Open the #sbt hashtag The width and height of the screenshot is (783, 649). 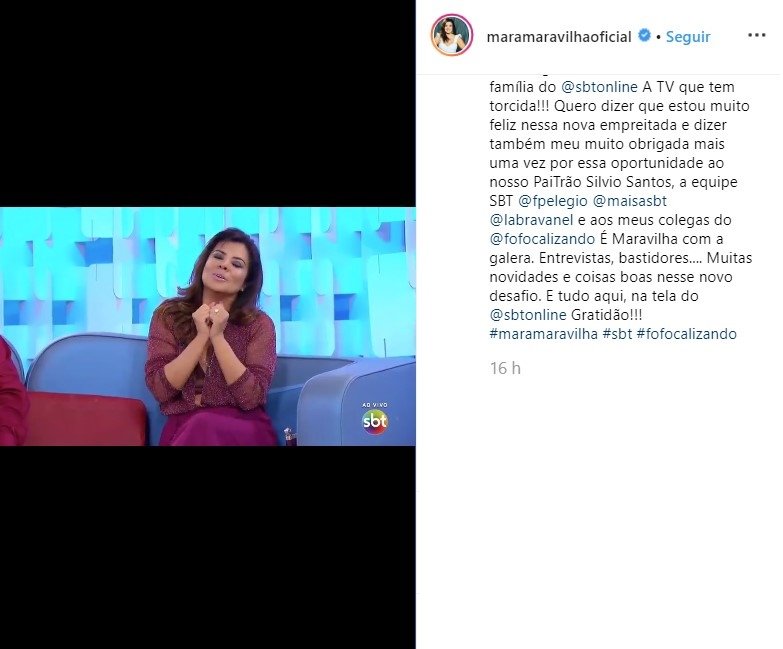pyautogui.click(x=617, y=334)
